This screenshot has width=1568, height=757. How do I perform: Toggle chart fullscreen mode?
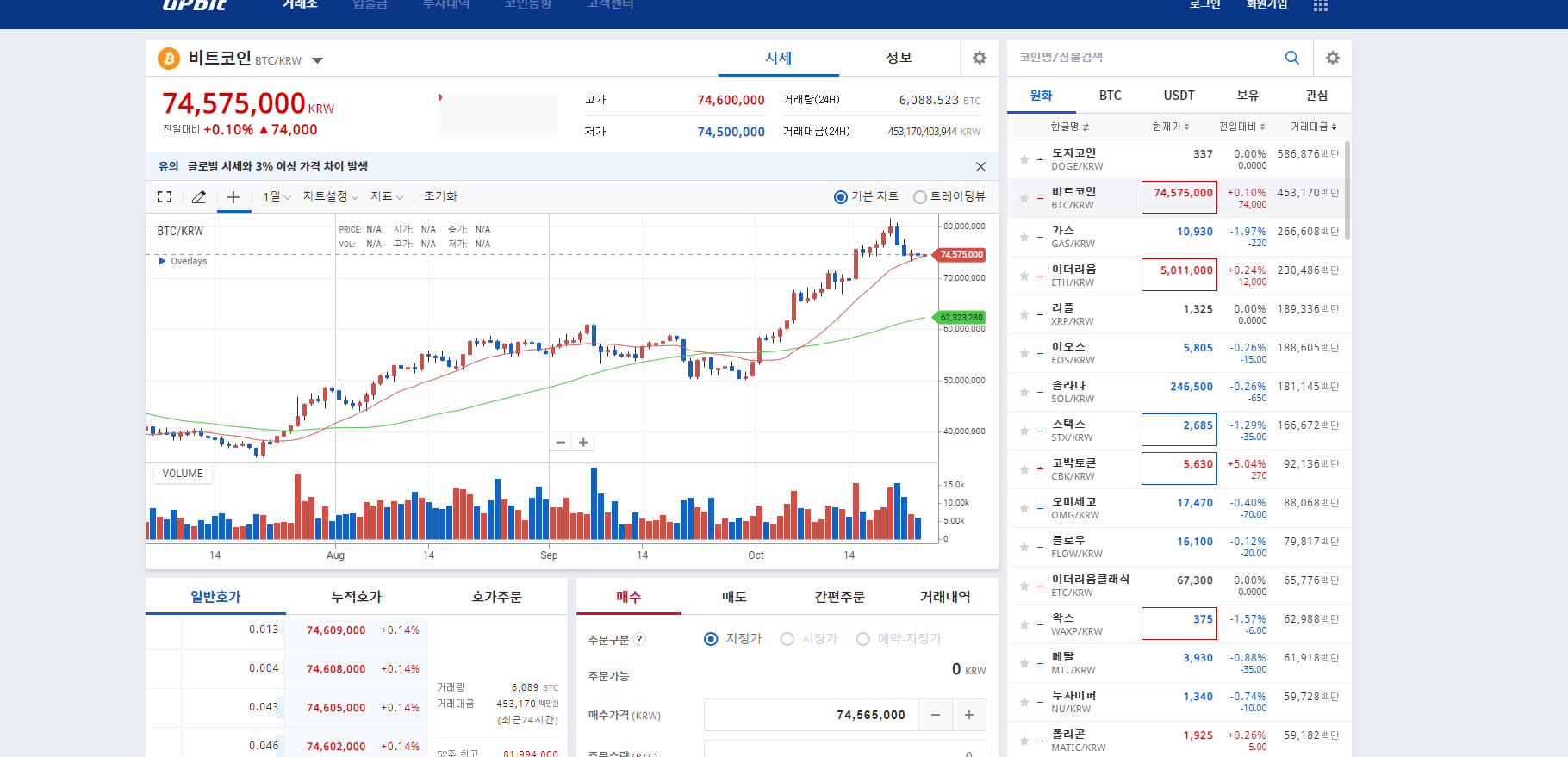tap(165, 197)
